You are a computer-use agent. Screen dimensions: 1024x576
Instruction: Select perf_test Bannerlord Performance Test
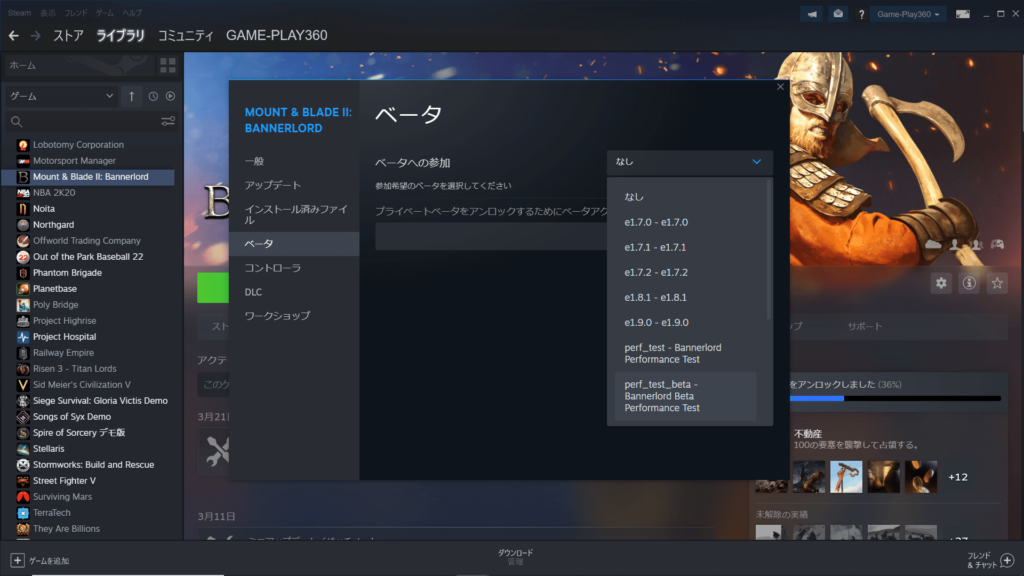(x=686, y=353)
